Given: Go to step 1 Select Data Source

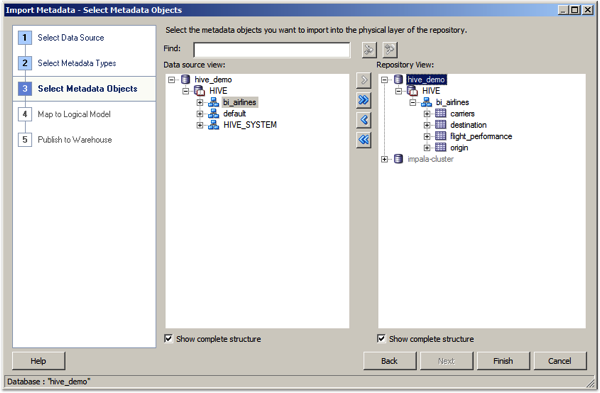Looking at the screenshot, I should [x=71, y=38].
